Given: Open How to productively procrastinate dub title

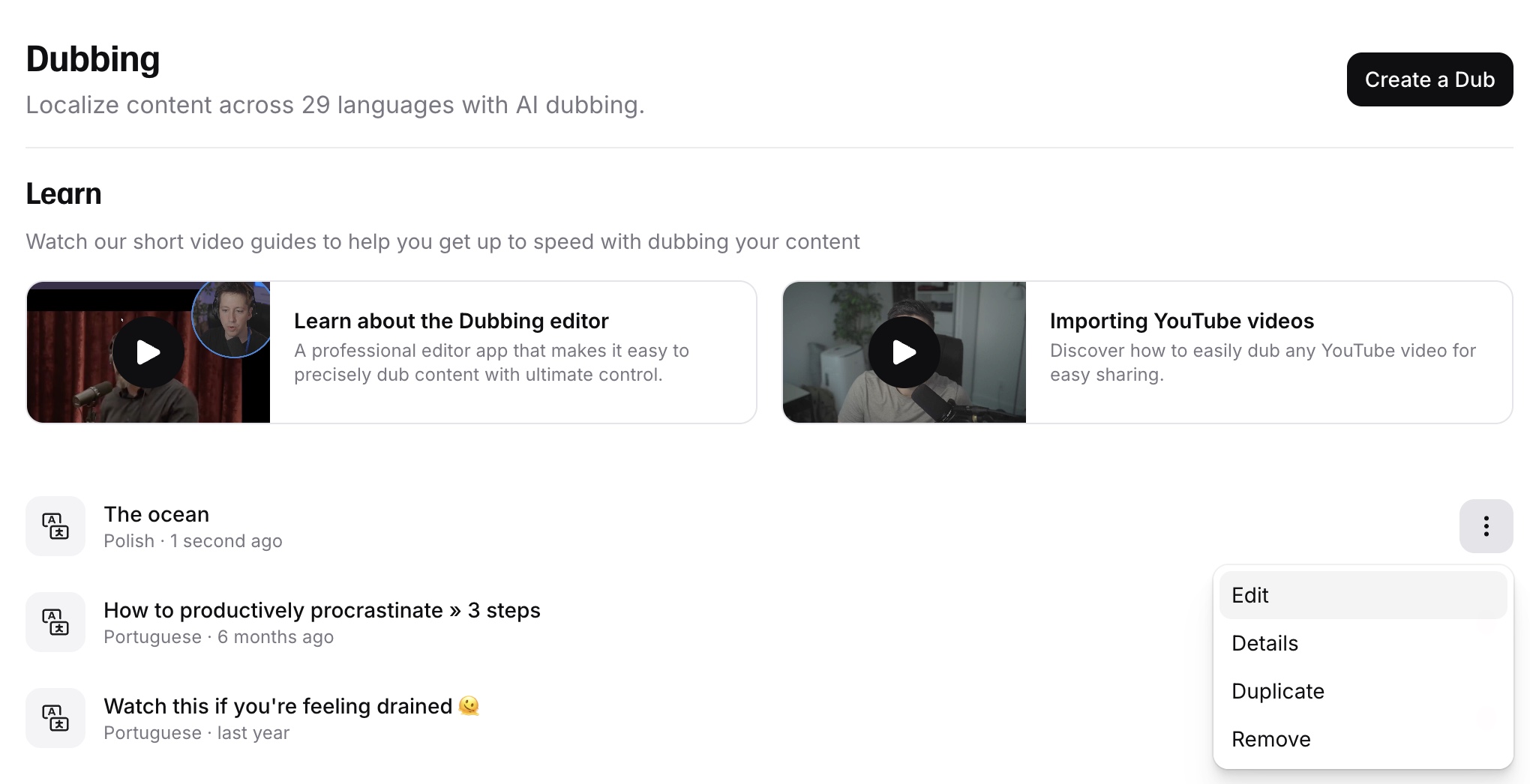Looking at the screenshot, I should [322, 610].
